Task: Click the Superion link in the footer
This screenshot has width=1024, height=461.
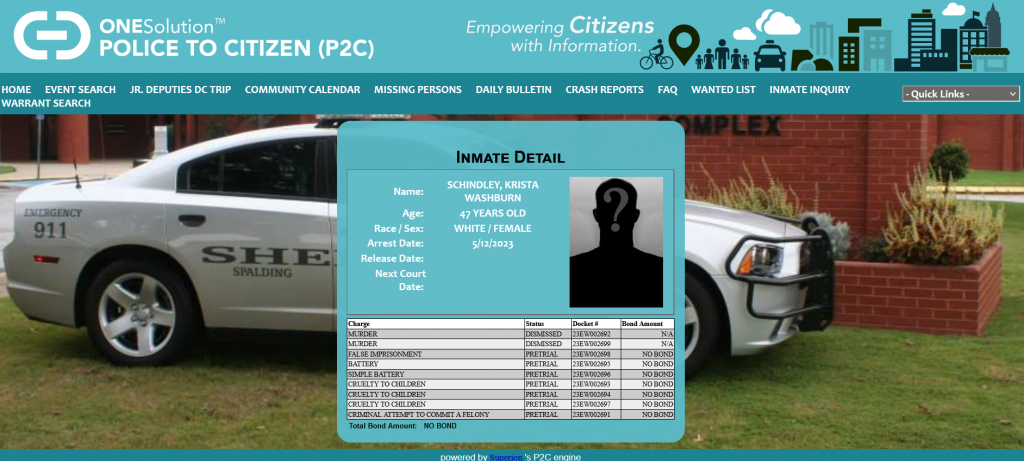Action: pyautogui.click(x=506, y=457)
